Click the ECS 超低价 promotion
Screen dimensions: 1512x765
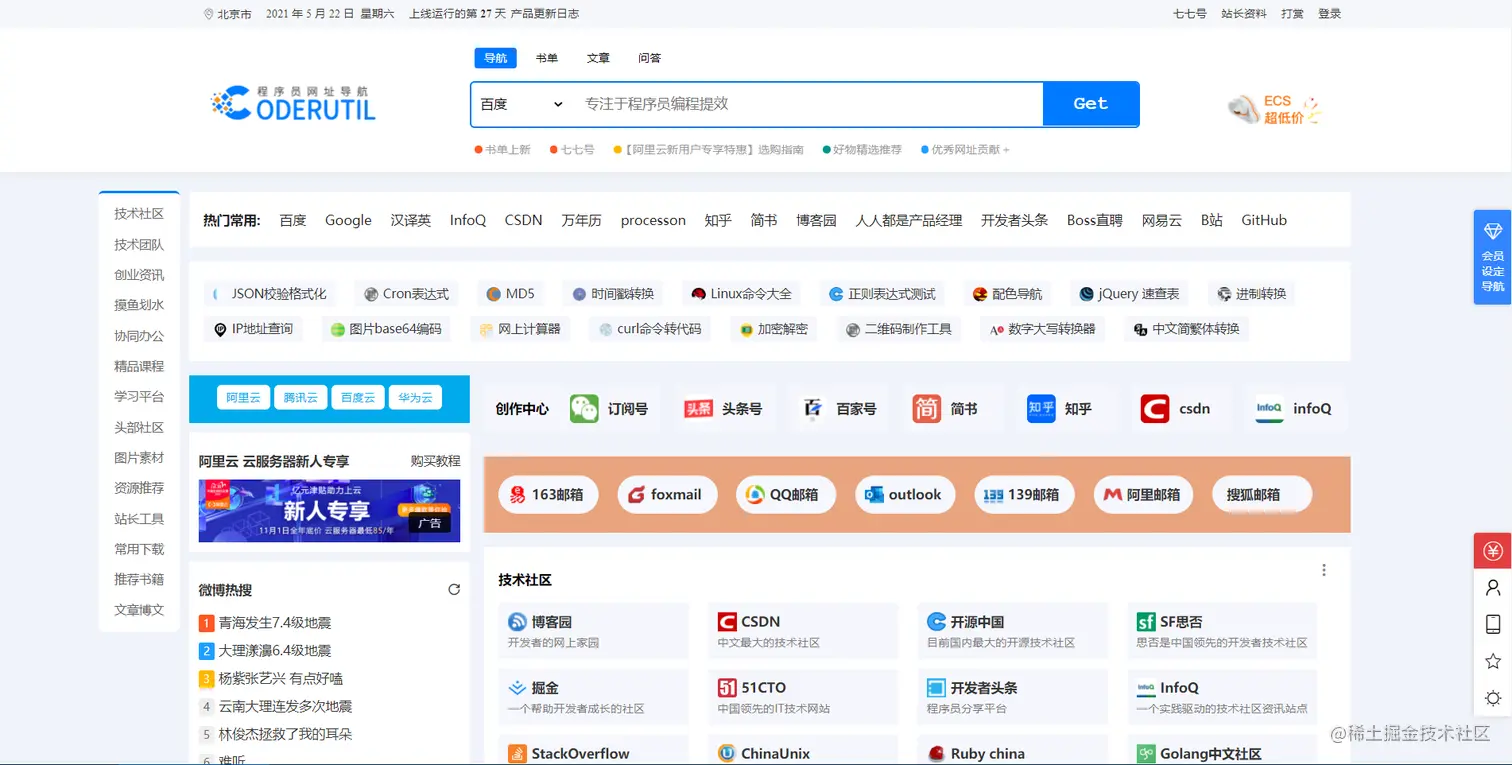point(1276,109)
